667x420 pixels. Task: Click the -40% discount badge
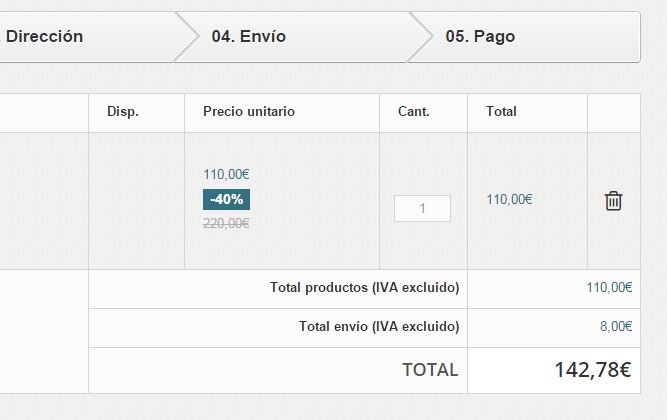pyautogui.click(x=226, y=199)
